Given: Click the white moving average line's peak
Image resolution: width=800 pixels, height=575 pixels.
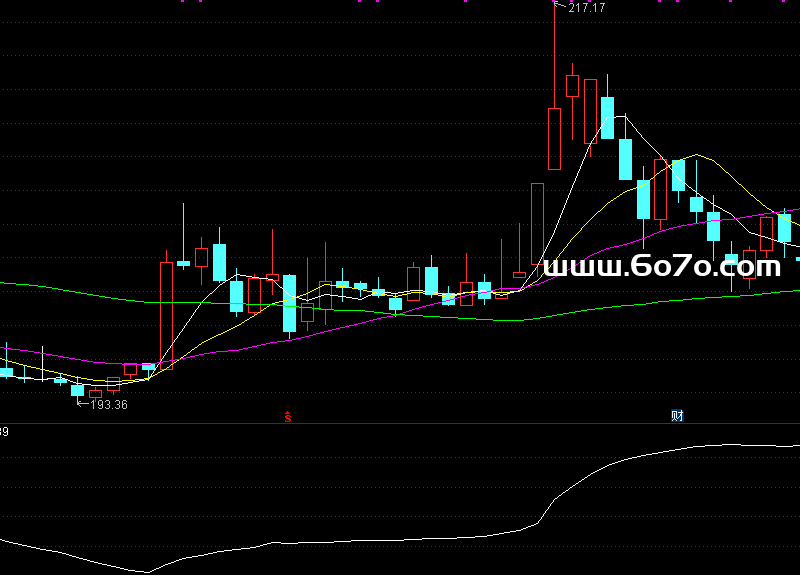Looking at the screenshot, I should coord(624,117).
